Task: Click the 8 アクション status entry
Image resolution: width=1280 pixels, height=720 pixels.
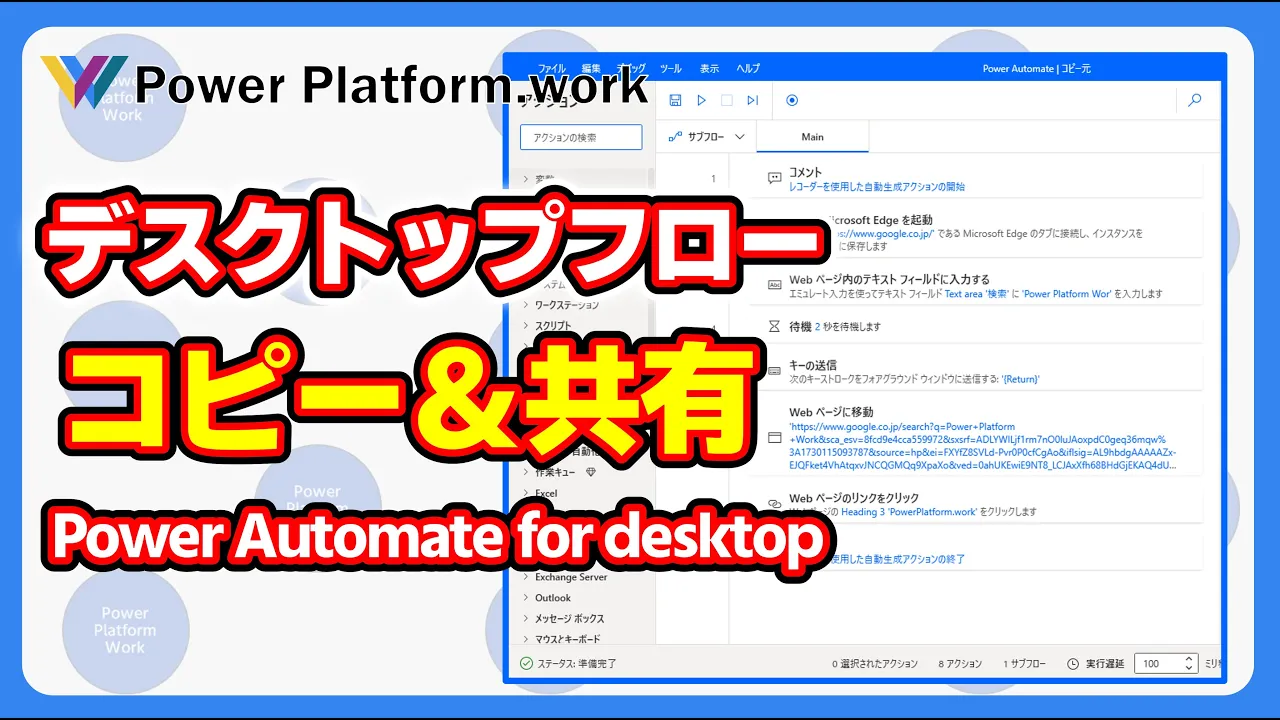Action: [x=960, y=663]
